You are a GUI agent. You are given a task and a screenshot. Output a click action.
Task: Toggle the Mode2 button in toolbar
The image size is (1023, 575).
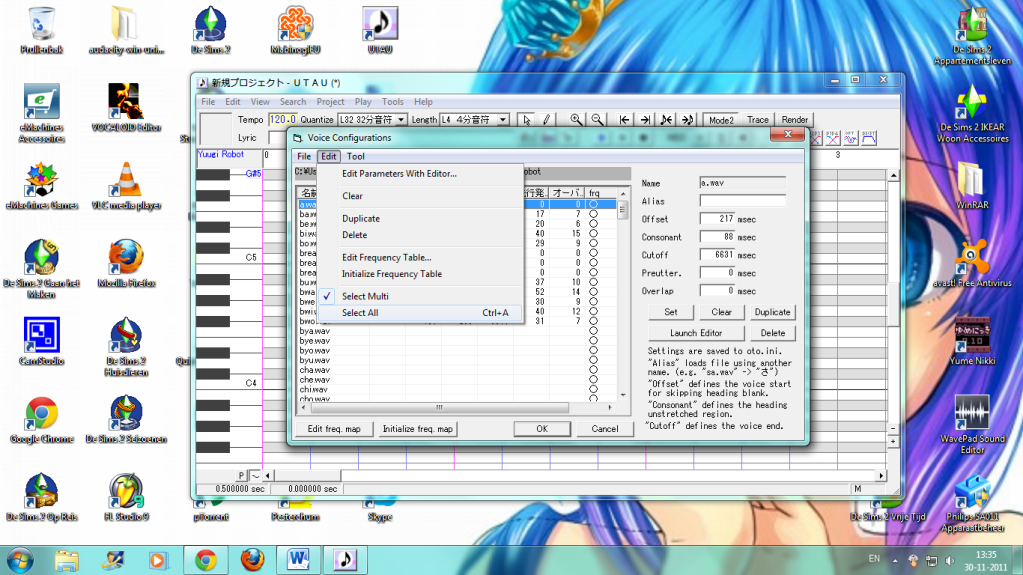(x=720, y=120)
